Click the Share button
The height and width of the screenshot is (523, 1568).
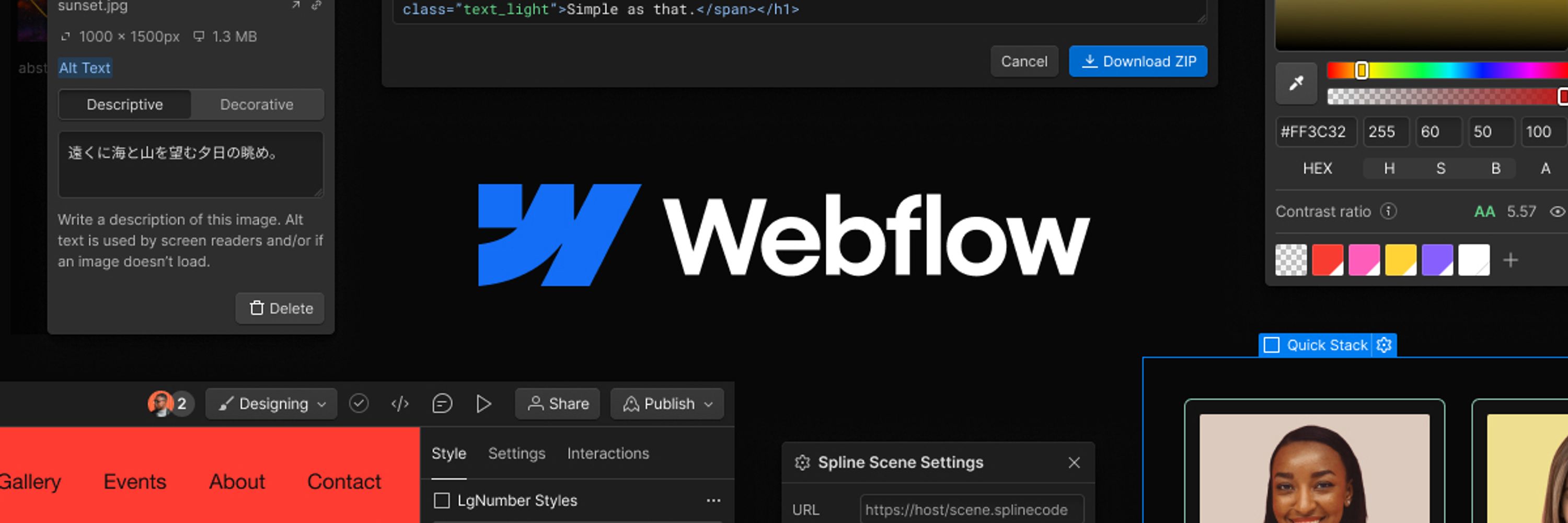tap(558, 404)
